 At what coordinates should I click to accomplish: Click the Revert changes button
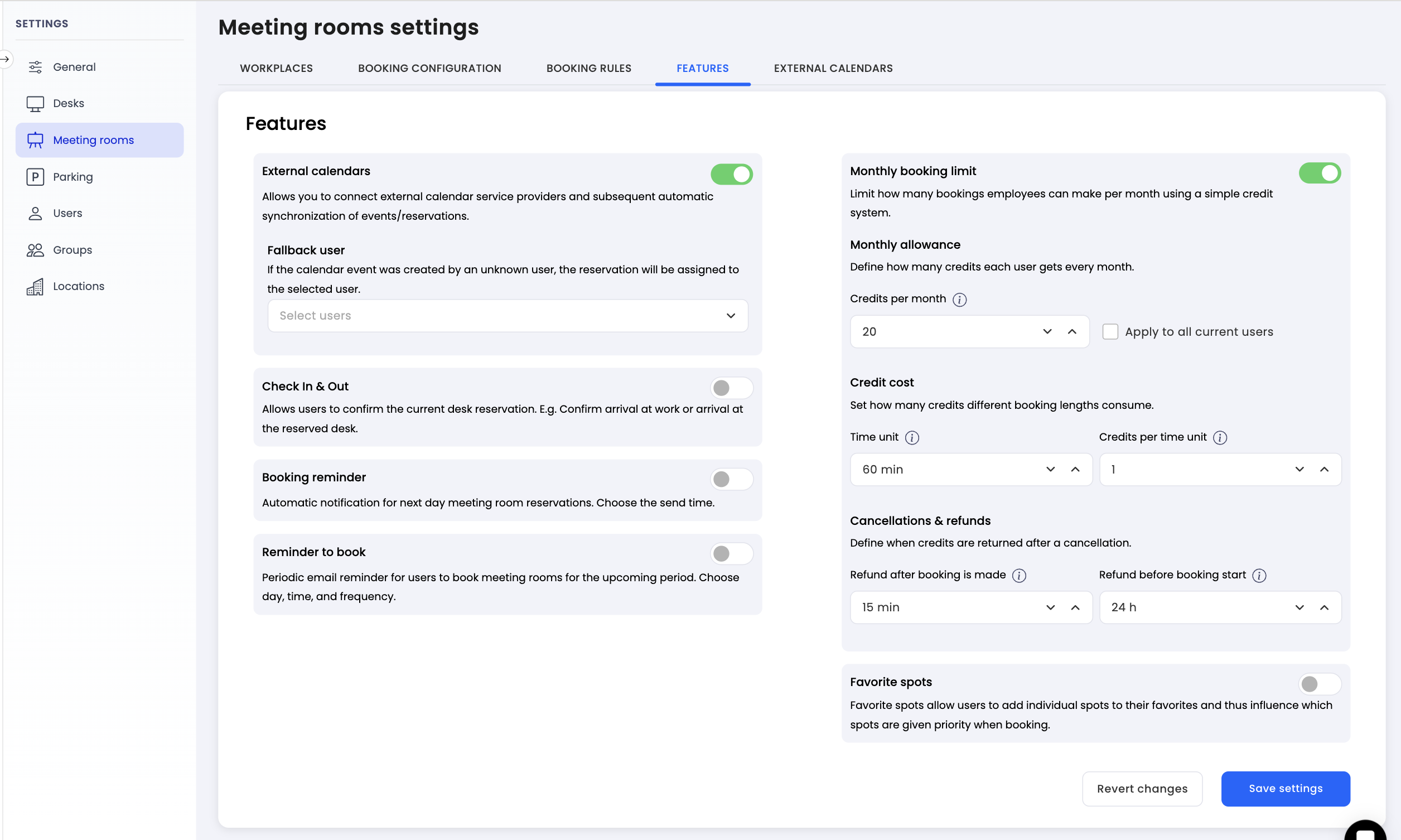point(1142,789)
